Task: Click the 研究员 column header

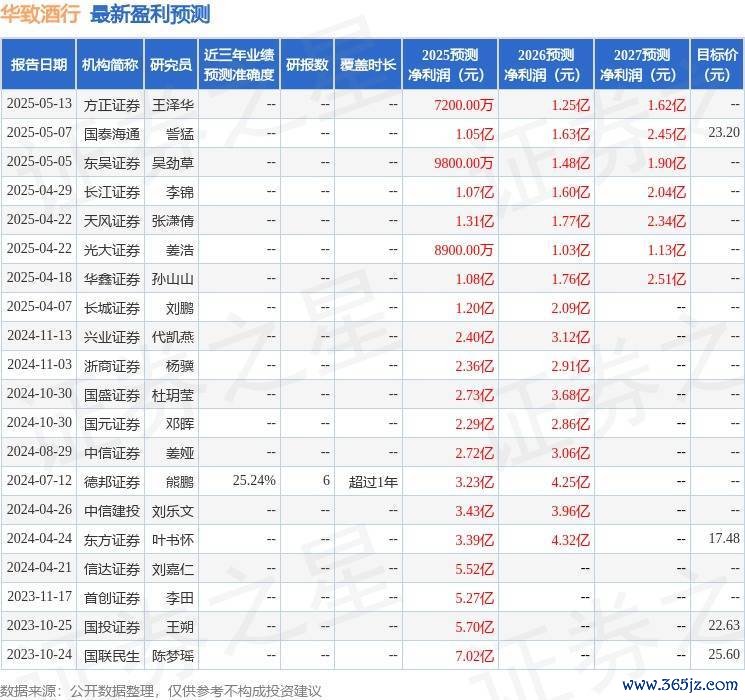Action: coord(171,65)
